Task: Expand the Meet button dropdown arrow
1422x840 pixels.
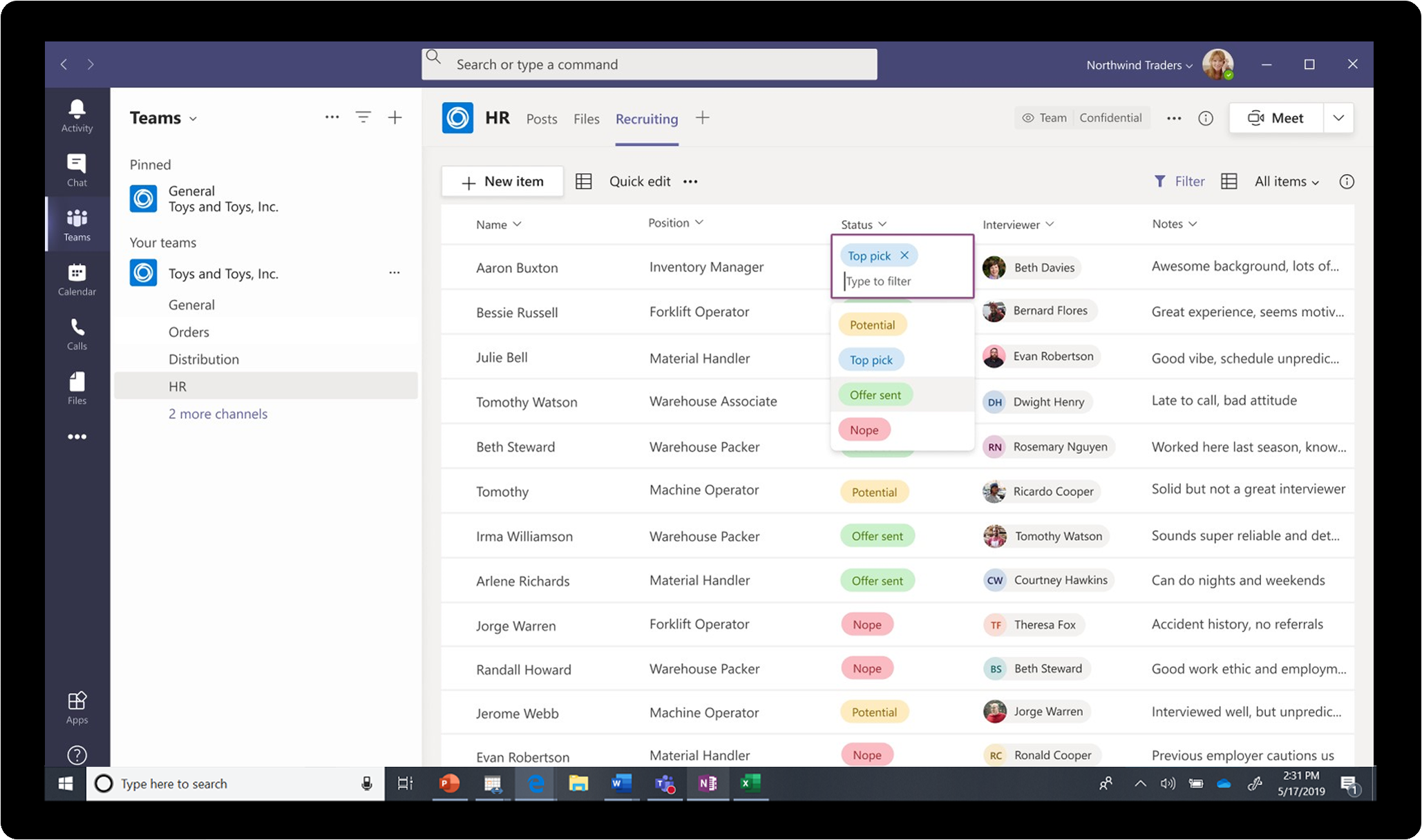Action: tap(1338, 118)
